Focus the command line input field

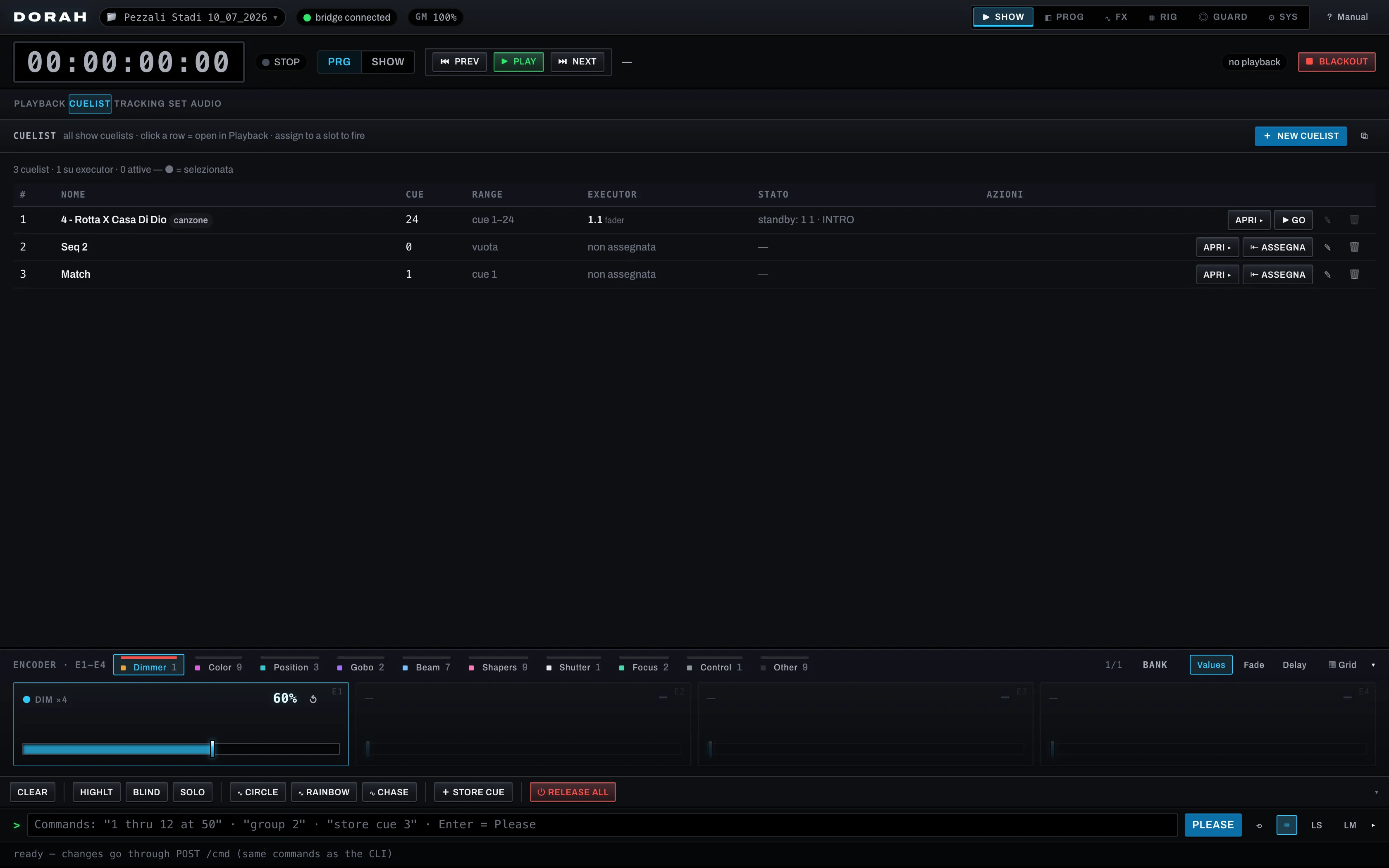602,825
